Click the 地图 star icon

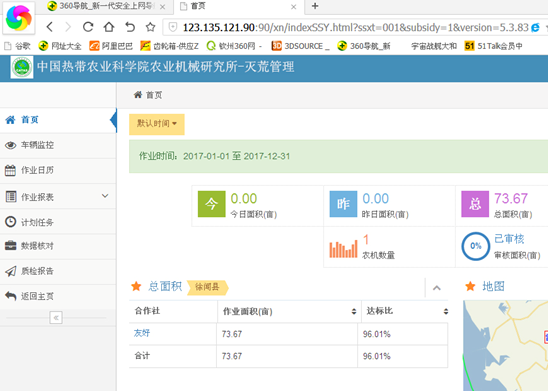pyautogui.click(x=470, y=287)
